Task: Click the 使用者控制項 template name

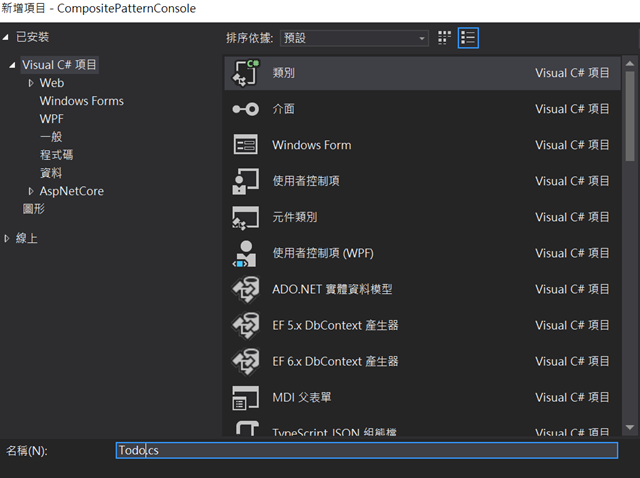Action: point(306,181)
